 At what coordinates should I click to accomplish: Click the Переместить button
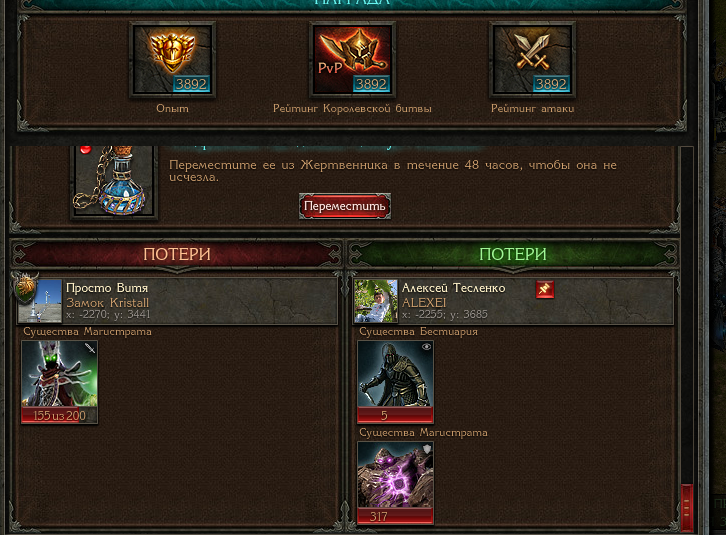pyautogui.click(x=344, y=206)
